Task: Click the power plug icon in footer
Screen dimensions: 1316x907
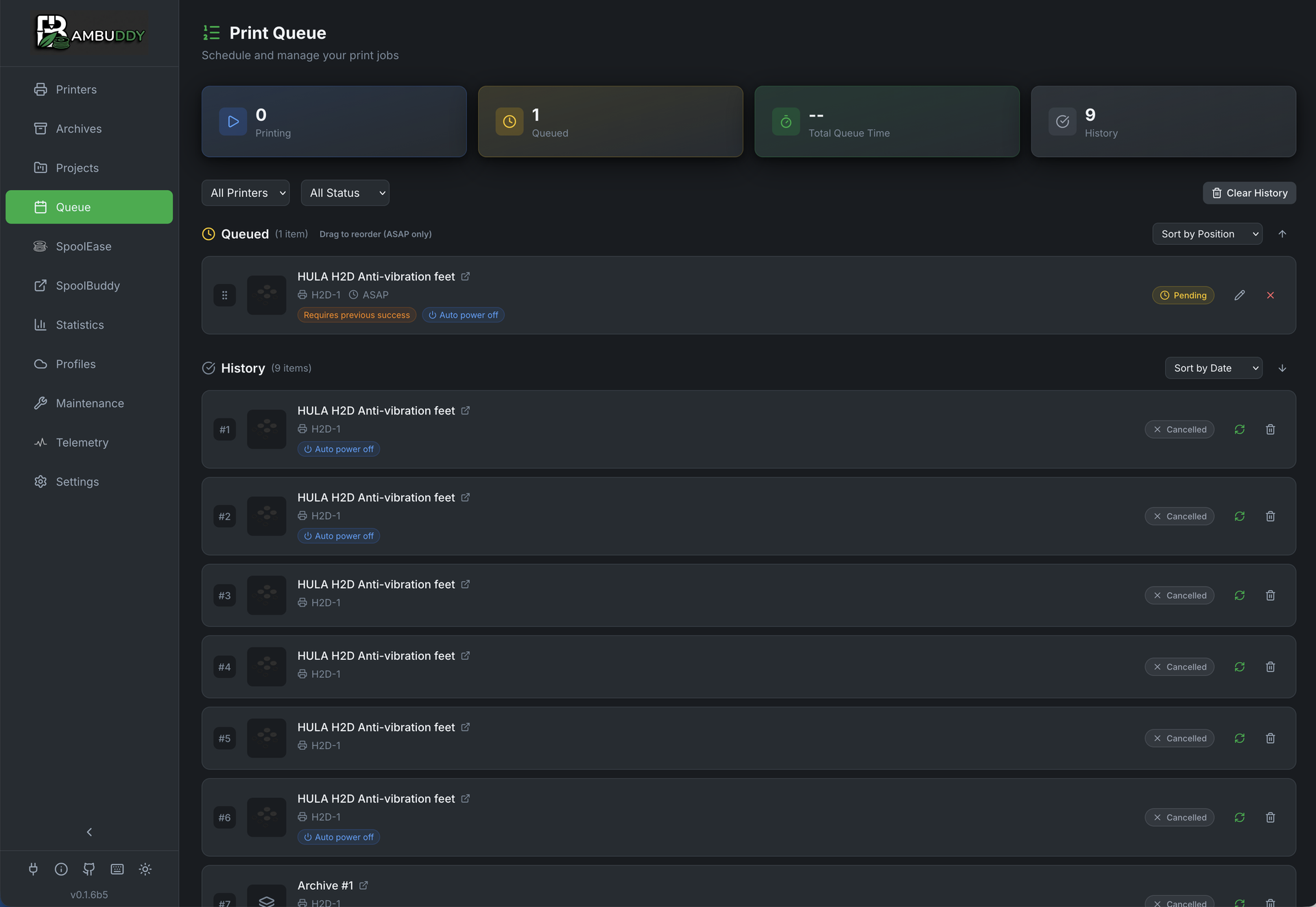Action: coord(33,869)
